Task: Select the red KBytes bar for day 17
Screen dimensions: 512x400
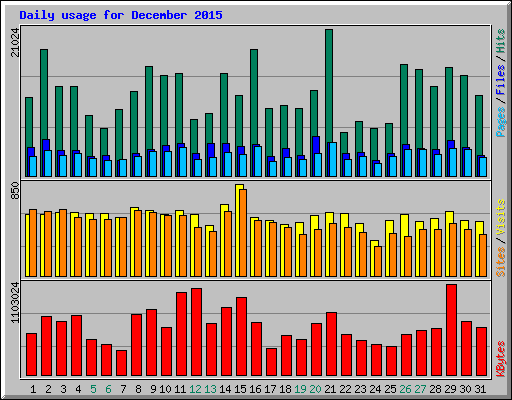Action: tap(271, 362)
